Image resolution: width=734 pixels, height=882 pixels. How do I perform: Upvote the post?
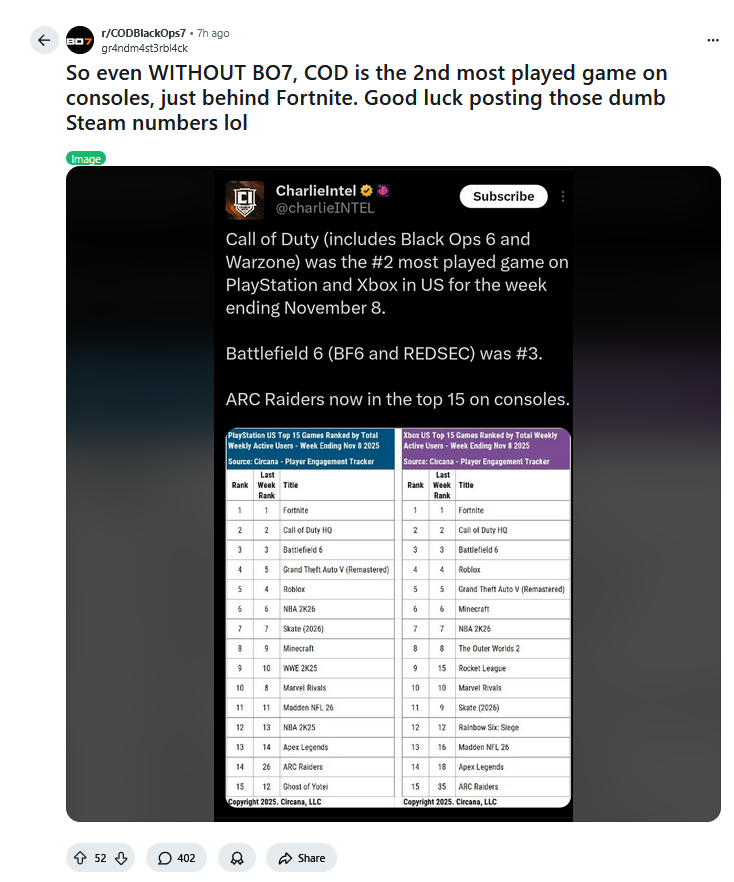click(x=79, y=858)
